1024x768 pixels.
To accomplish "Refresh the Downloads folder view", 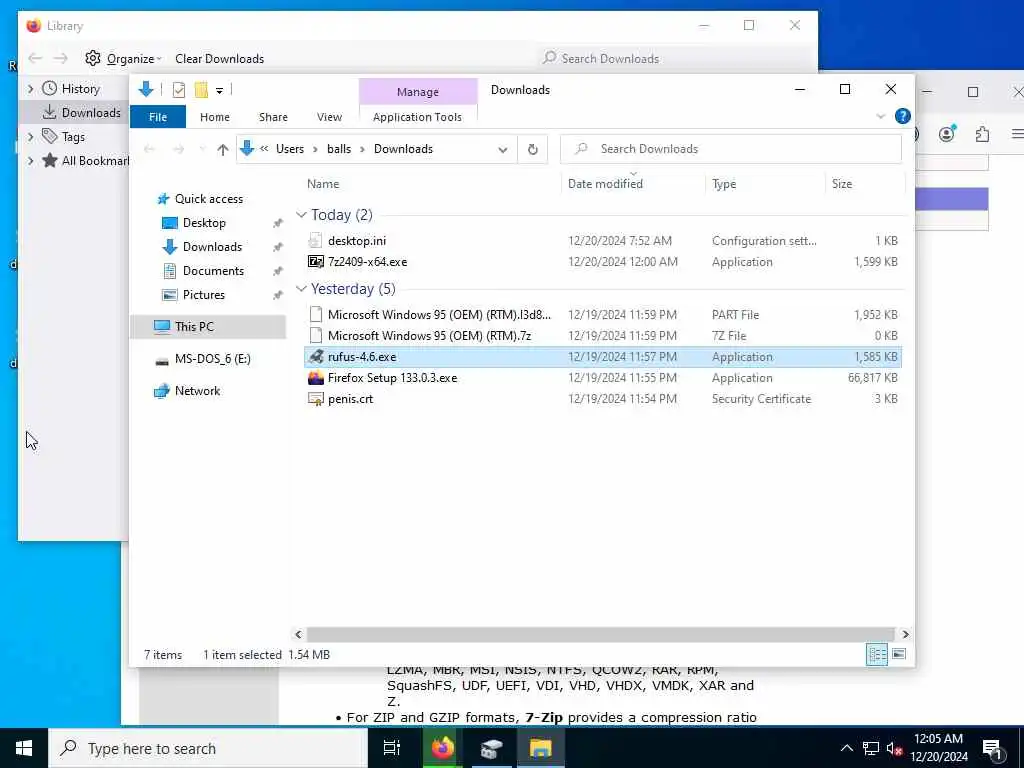I will coord(533,150).
